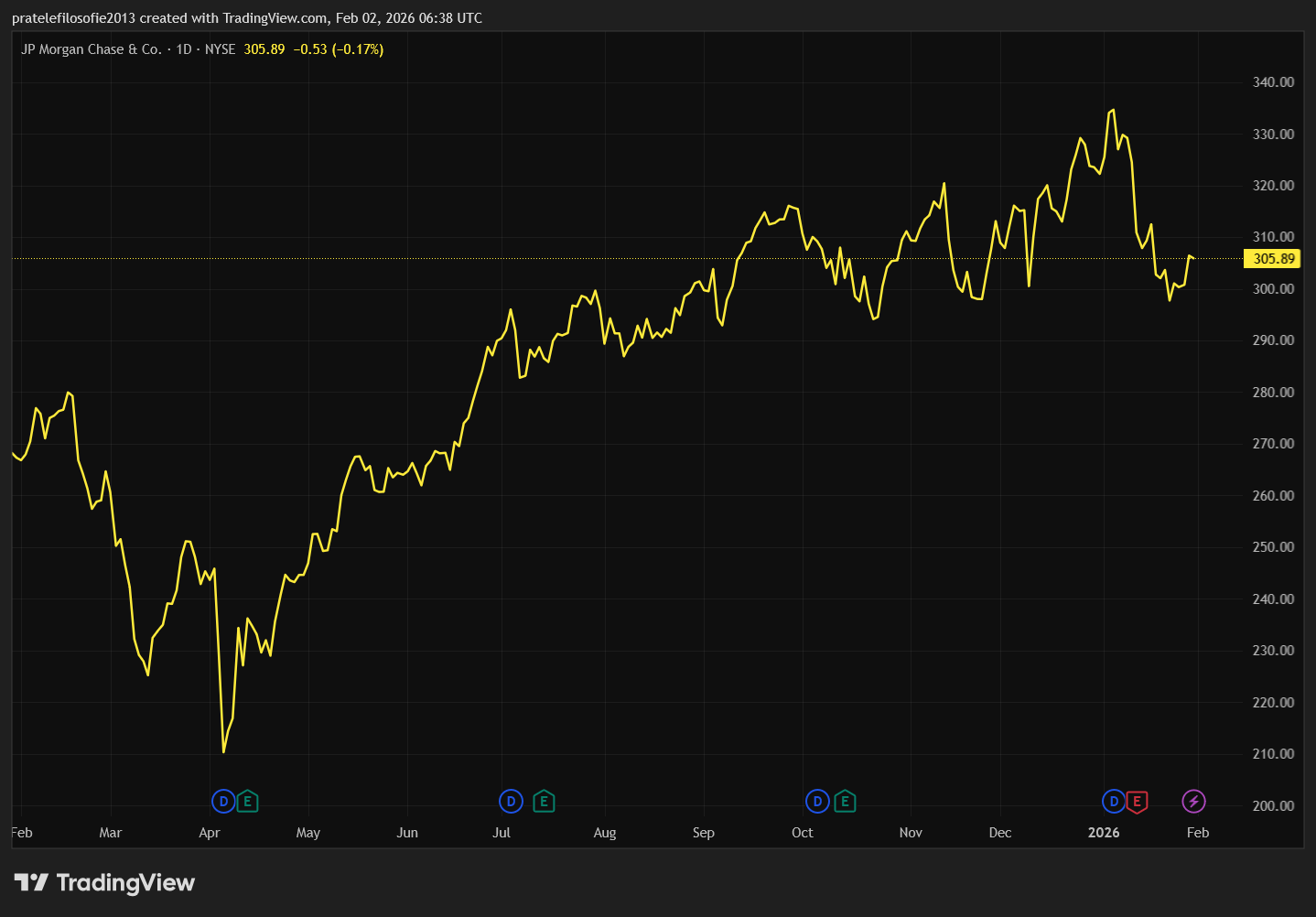Click the NYSE exchange label

(x=221, y=49)
